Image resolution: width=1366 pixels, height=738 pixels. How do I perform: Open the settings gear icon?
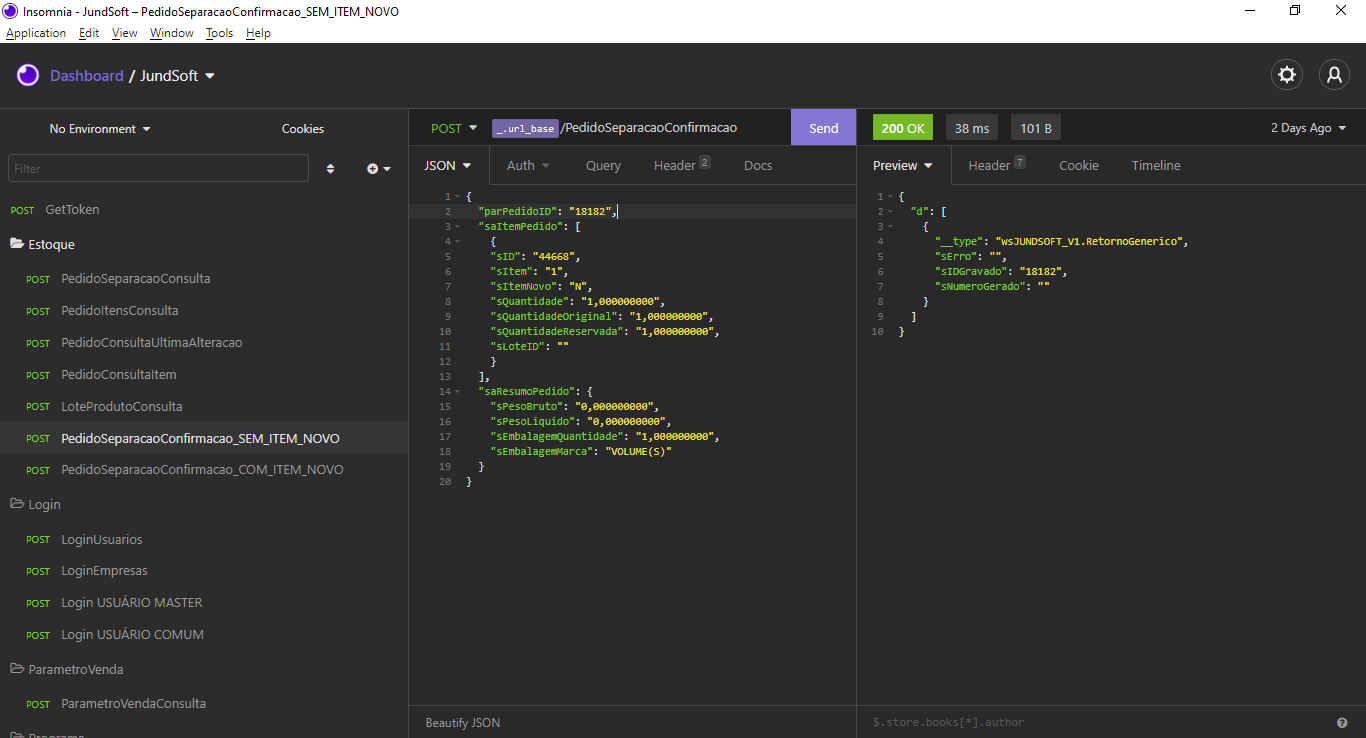(1287, 75)
